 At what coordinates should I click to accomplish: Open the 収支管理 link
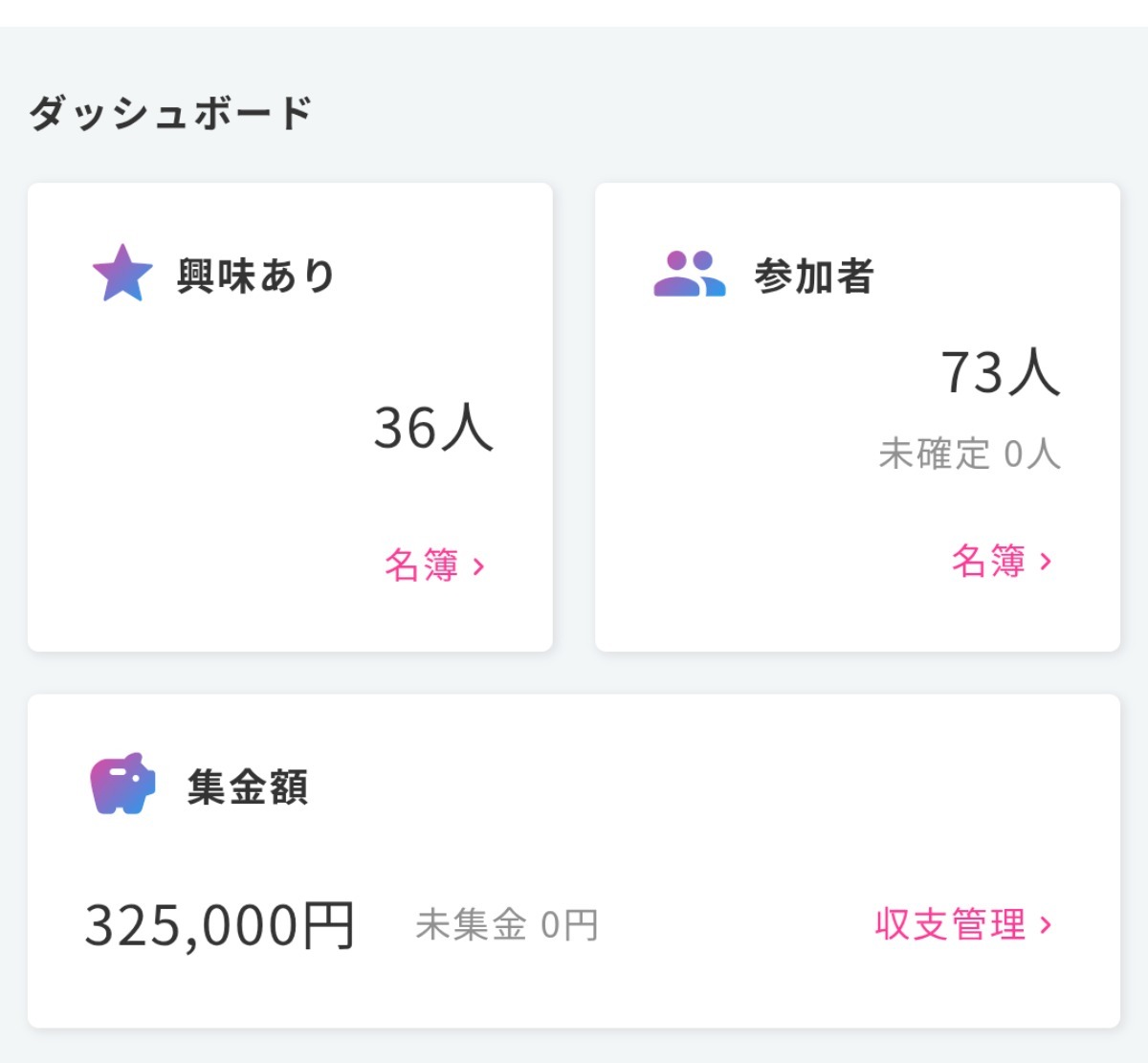pyautogui.click(x=950, y=924)
